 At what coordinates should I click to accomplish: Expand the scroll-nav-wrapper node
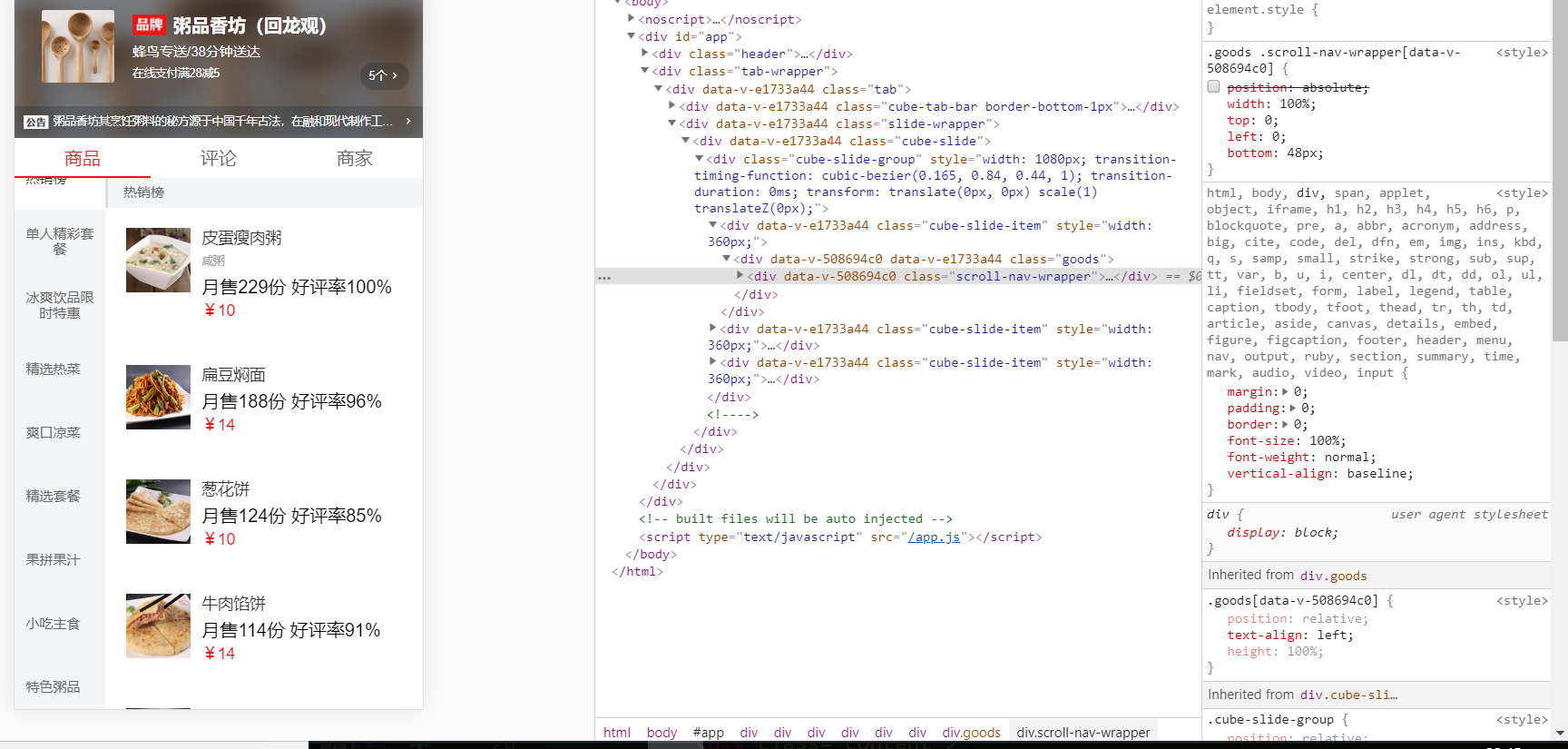[x=740, y=276]
